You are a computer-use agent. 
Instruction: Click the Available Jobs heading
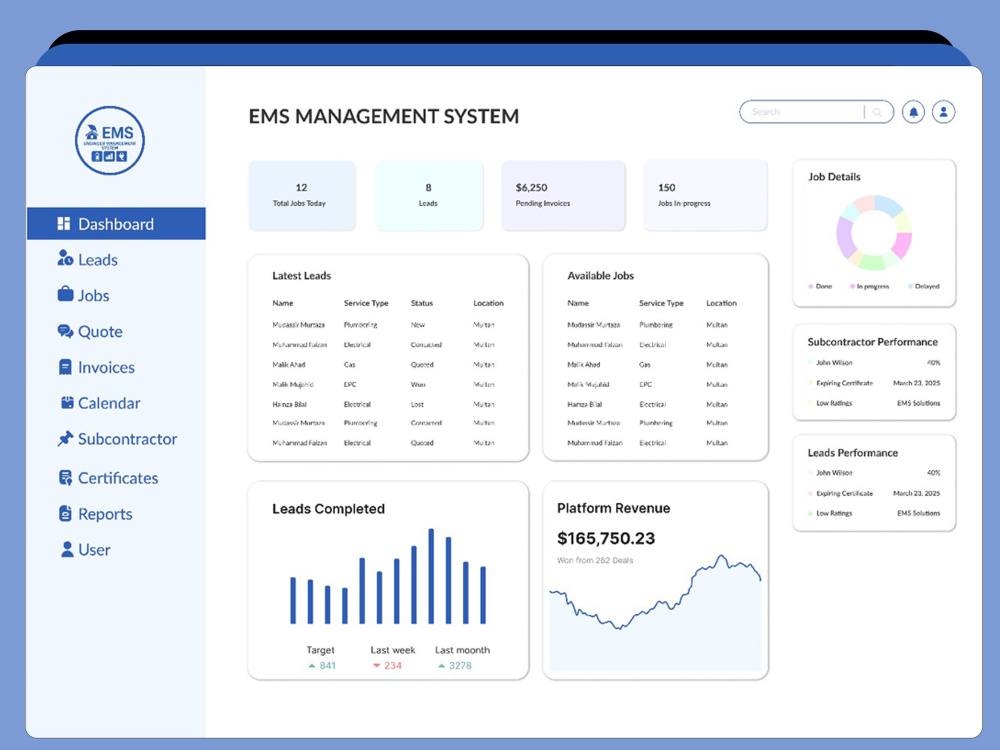coord(601,276)
